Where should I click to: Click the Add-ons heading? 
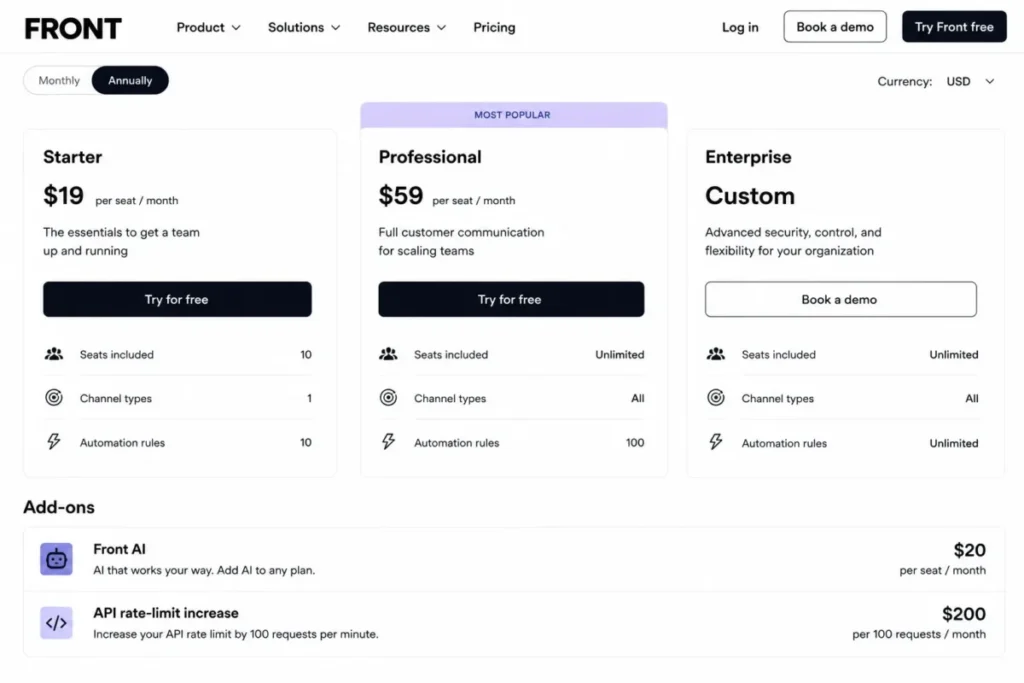click(x=59, y=507)
